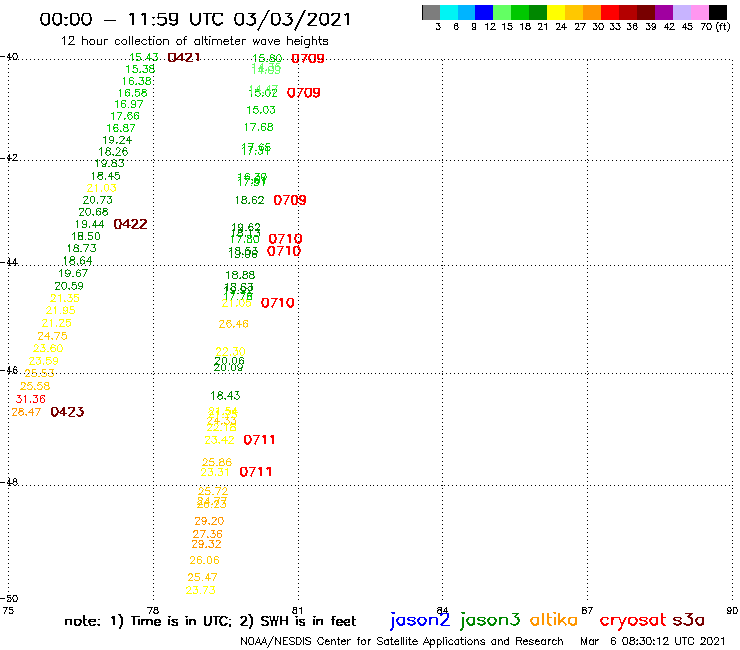Screen dimensions: 740x650
Task: Click the gray swatch in the color scale
Action: [x=431, y=12]
